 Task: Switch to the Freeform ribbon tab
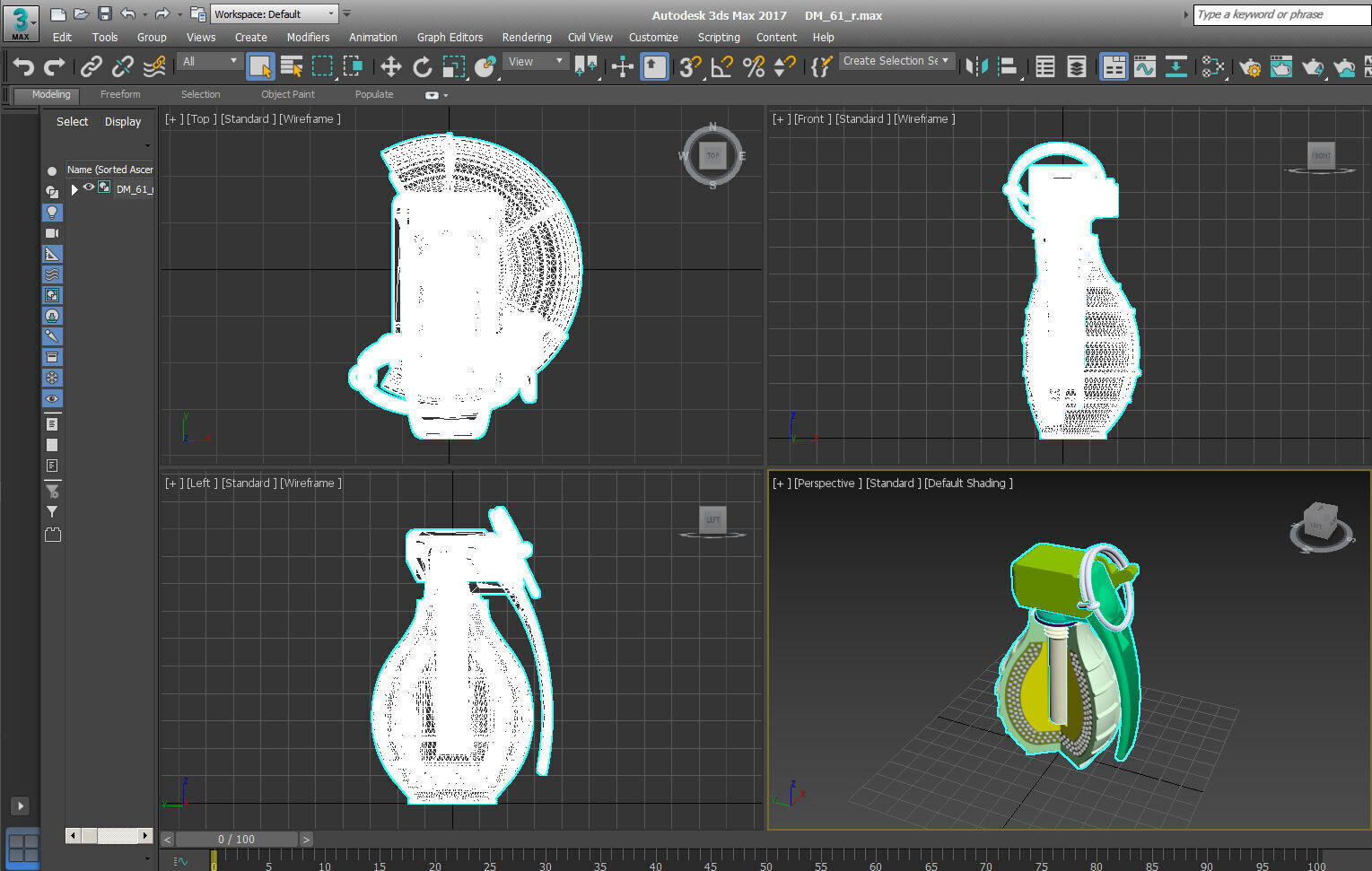tap(120, 94)
